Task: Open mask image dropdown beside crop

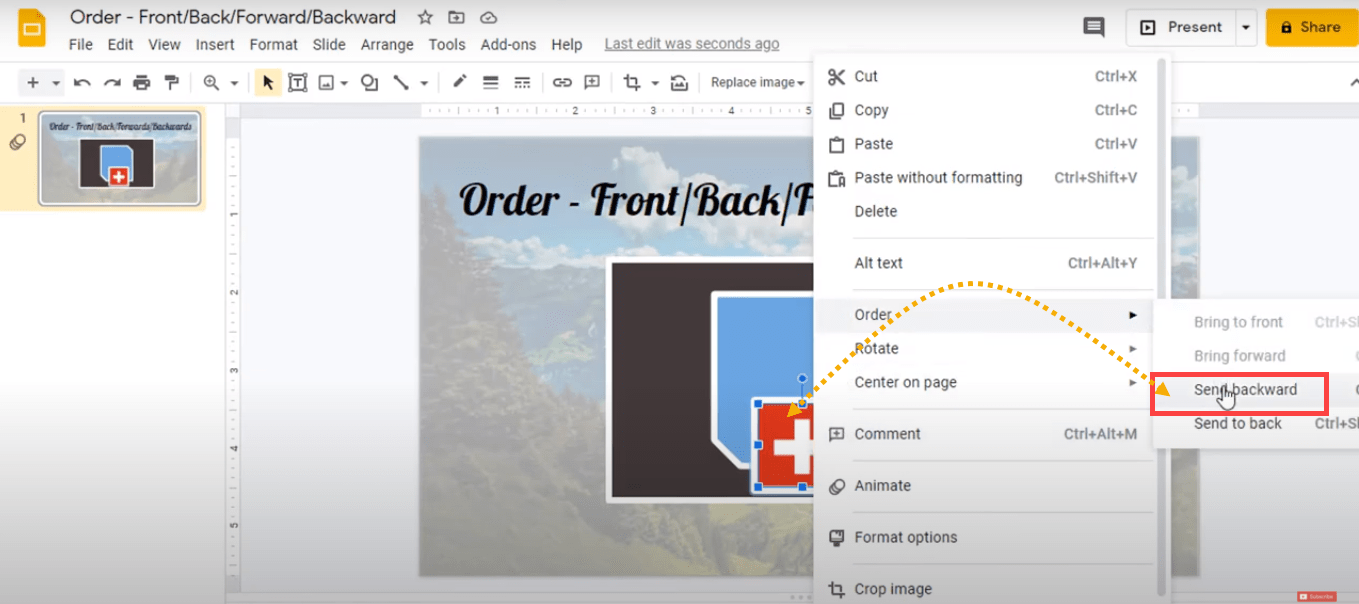Action: (655, 83)
